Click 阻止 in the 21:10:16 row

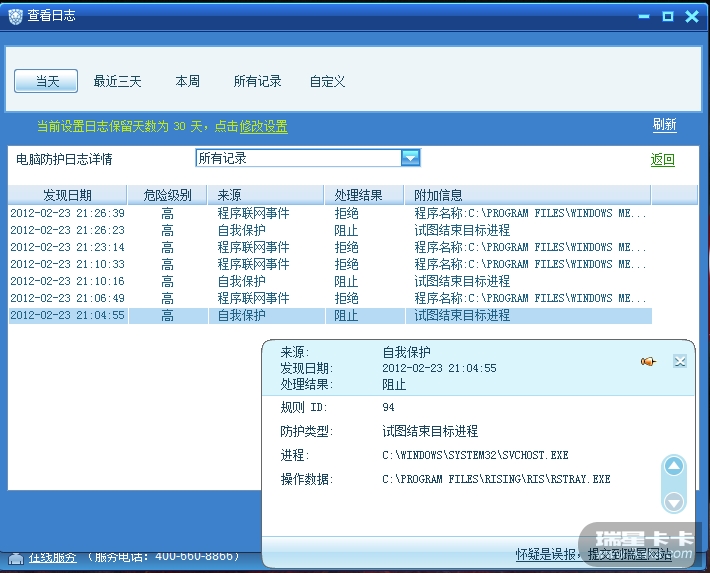coord(346,281)
